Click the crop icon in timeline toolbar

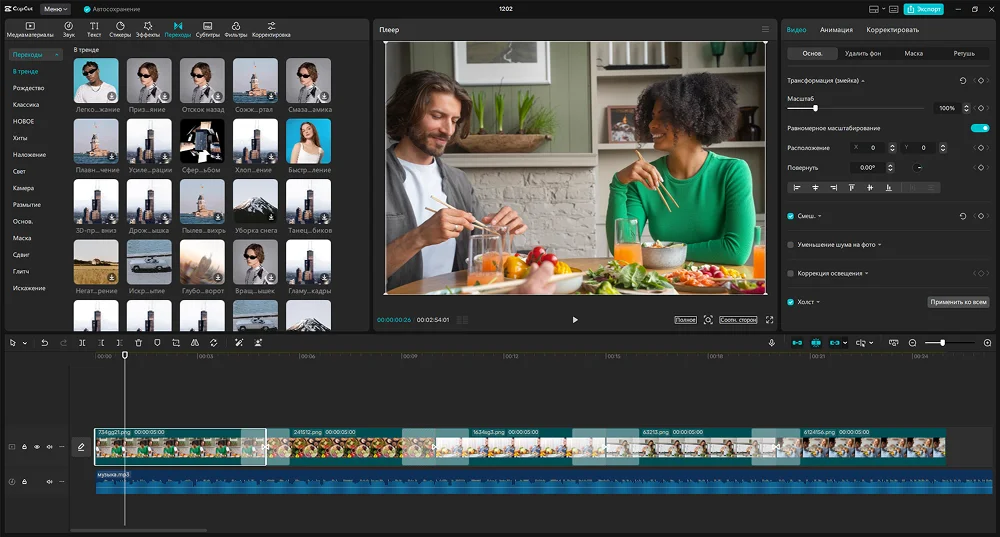coord(175,343)
